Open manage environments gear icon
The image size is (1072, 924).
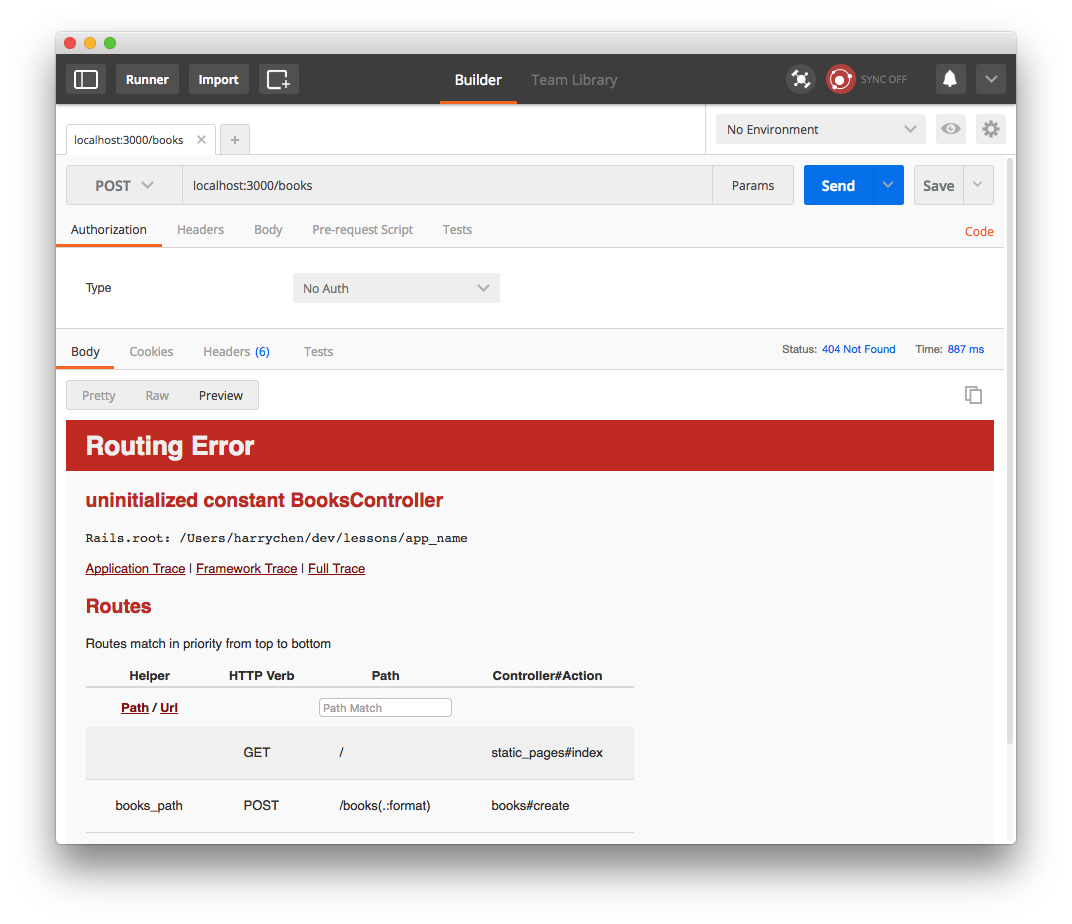990,129
